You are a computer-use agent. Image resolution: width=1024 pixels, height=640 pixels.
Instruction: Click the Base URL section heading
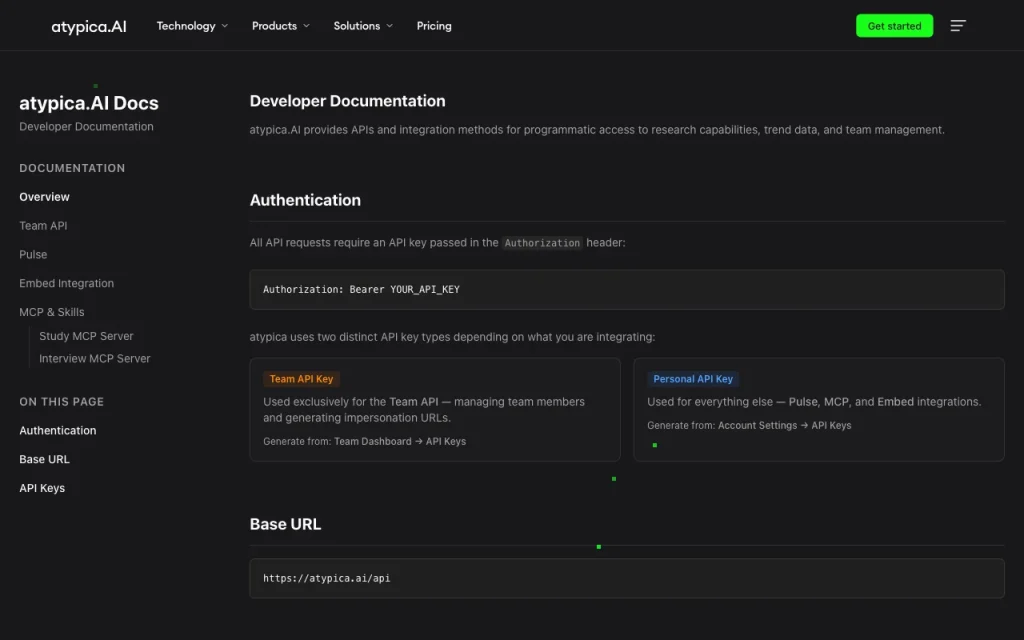point(285,524)
